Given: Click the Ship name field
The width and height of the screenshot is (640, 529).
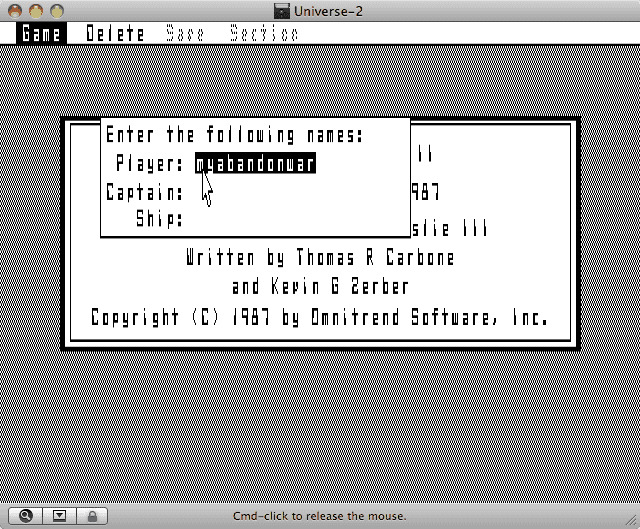Looking at the screenshot, I should tap(300, 219).
